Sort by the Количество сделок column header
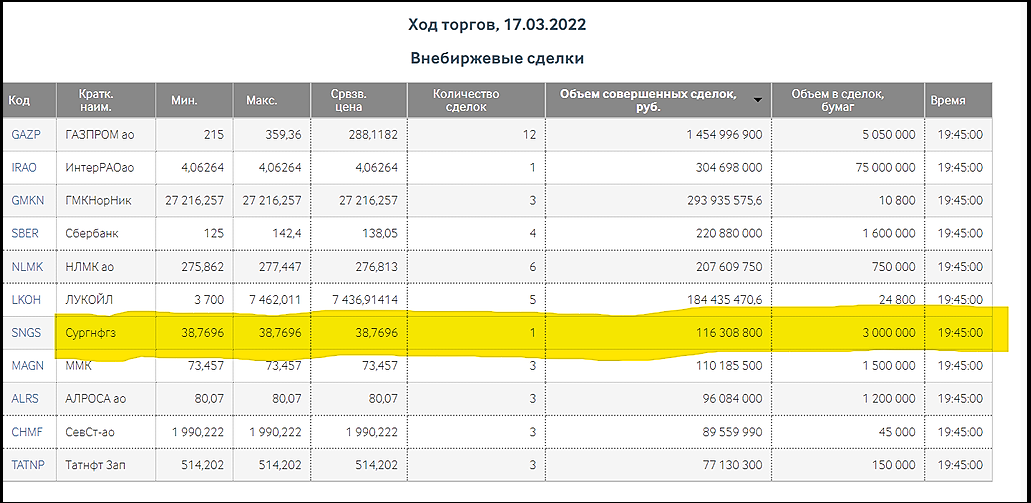 [476, 101]
